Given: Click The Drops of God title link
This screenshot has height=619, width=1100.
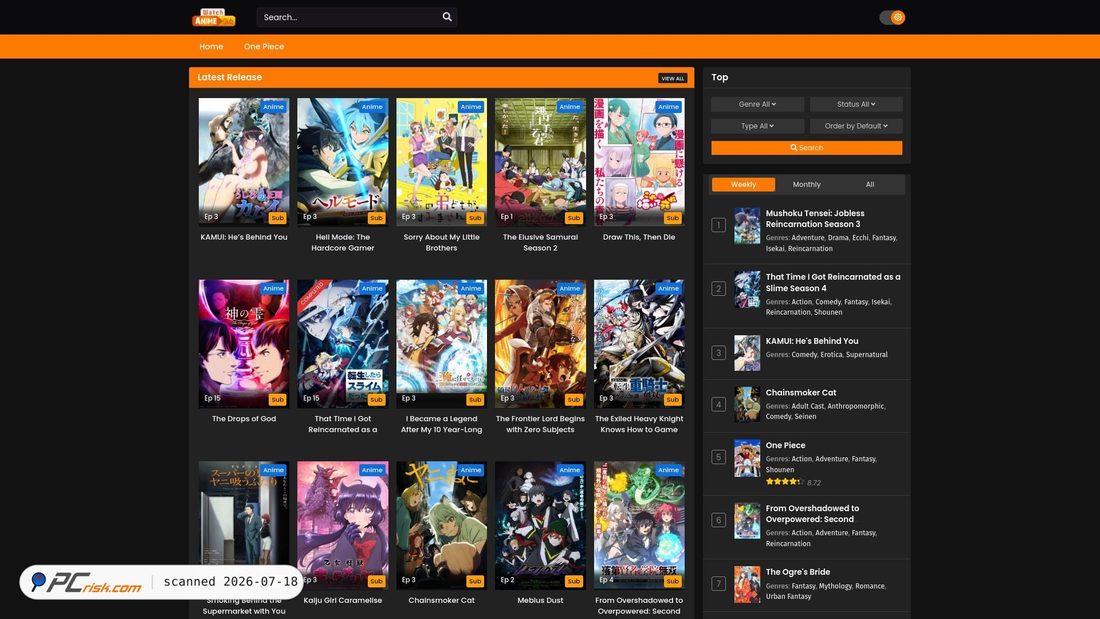Looking at the screenshot, I should 243,419.
